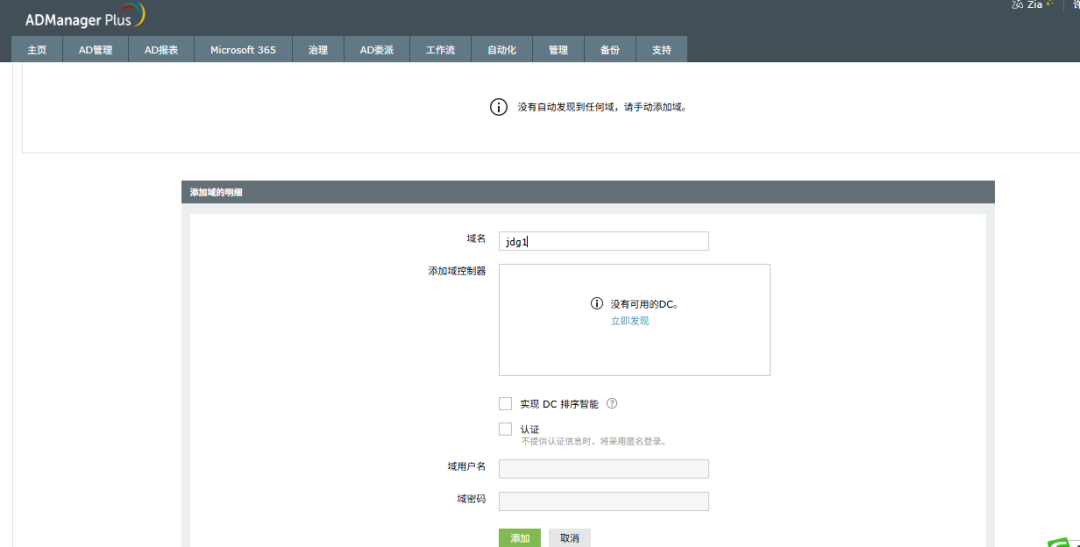This screenshot has width=1080, height=547.
Task: Open the 自动化 tab
Action: point(502,50)
